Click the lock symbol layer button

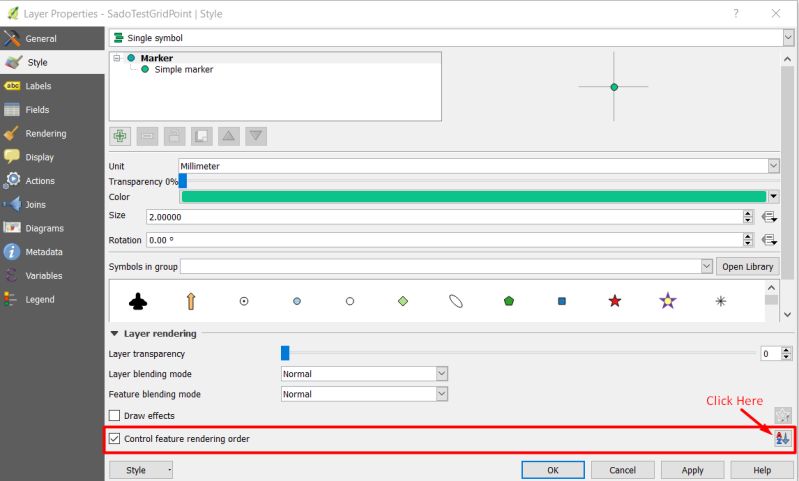point(174,136)
